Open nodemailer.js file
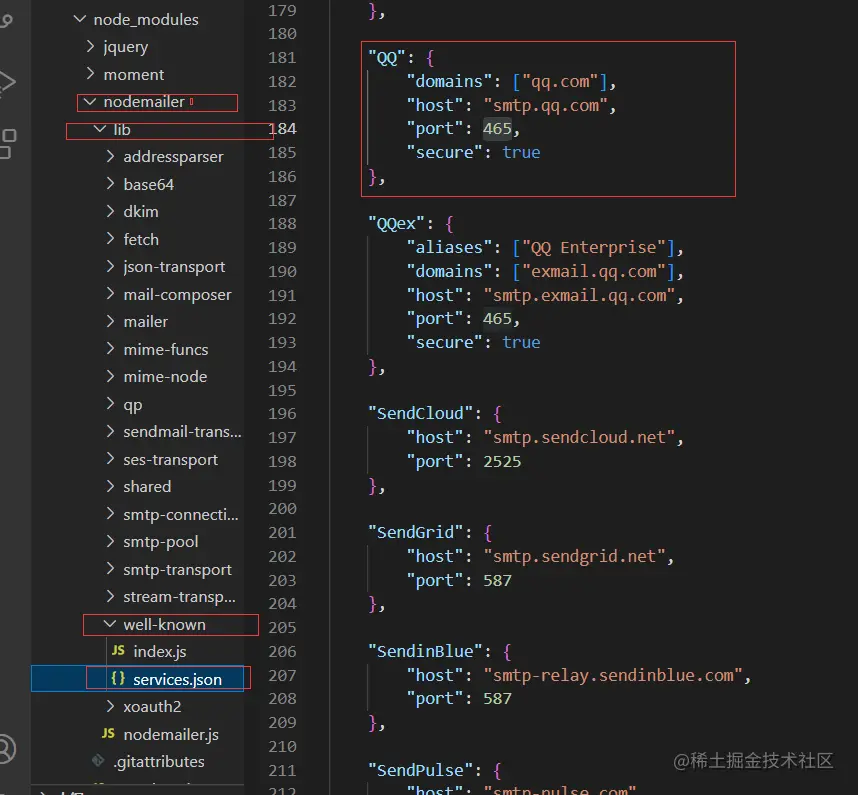This screenshot has width=858, height=795. click(x=171, y=734)
